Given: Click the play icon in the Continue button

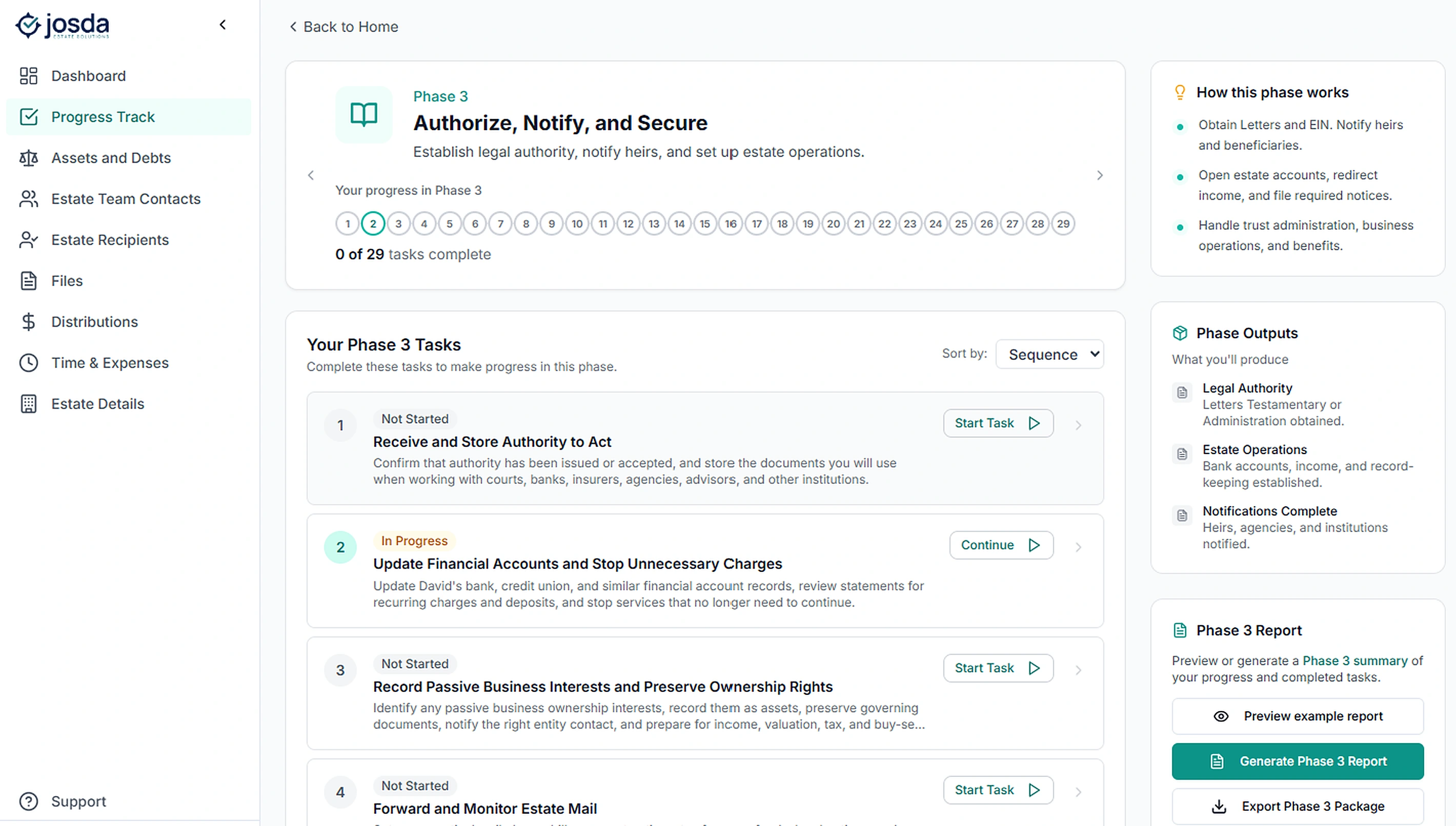Looking at the screenshot, I should [1035, 545].
